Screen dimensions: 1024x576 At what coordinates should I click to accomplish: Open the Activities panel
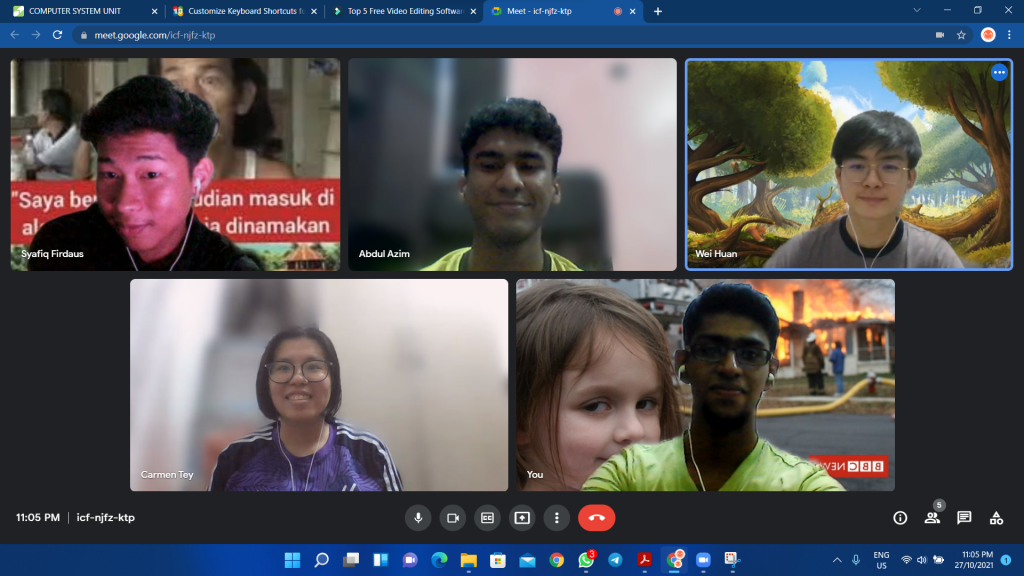click(x=996, y=518)
